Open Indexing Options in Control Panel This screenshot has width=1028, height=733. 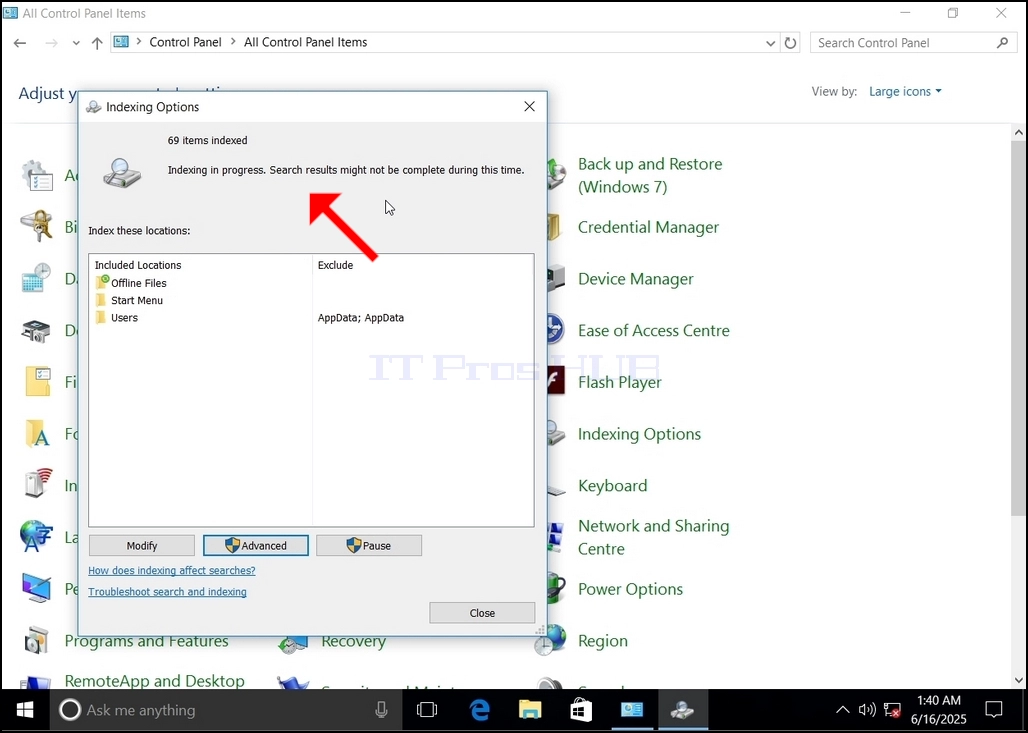[639, 434]
